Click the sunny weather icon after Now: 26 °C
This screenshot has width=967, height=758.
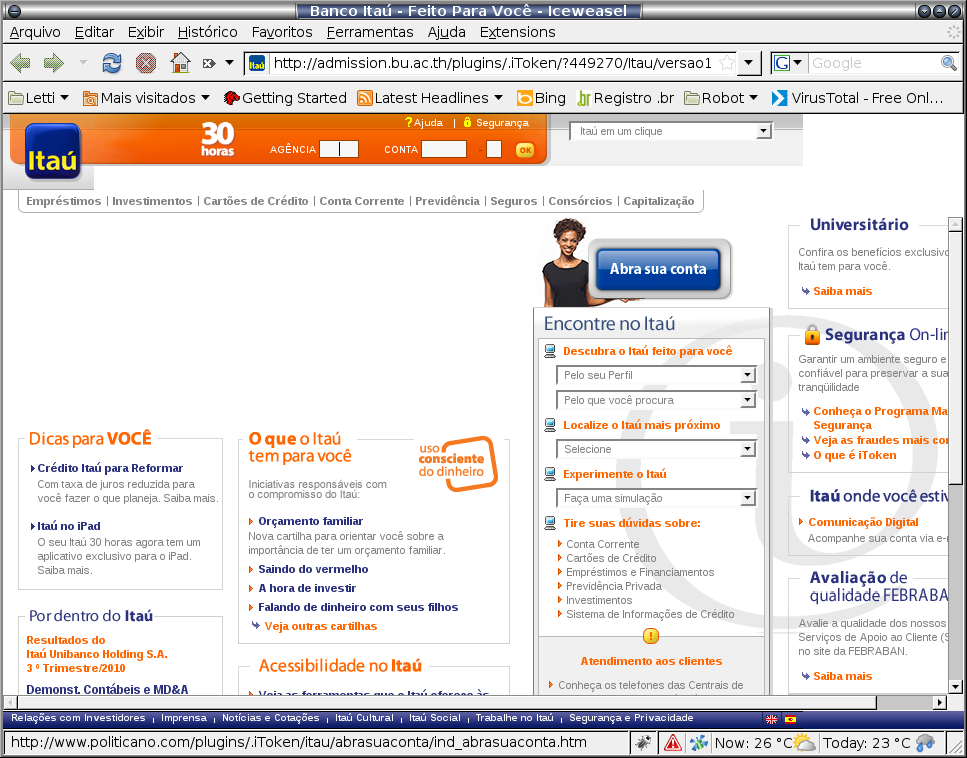804,742
